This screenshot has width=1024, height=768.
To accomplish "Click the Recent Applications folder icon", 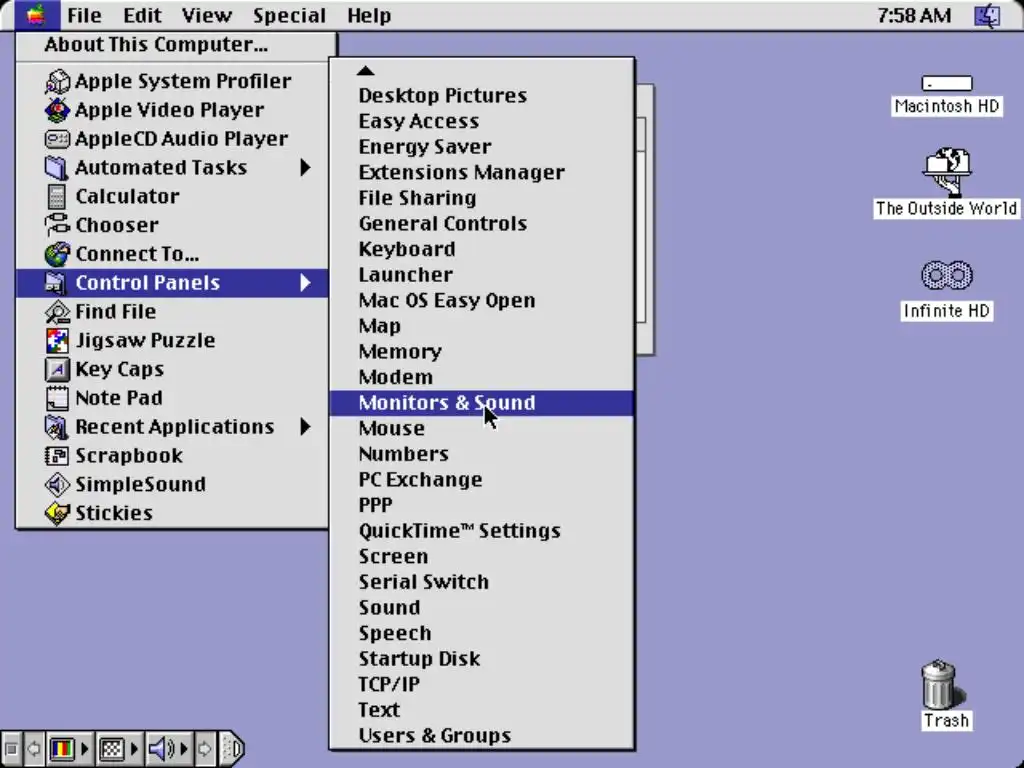I will [57, 426].
